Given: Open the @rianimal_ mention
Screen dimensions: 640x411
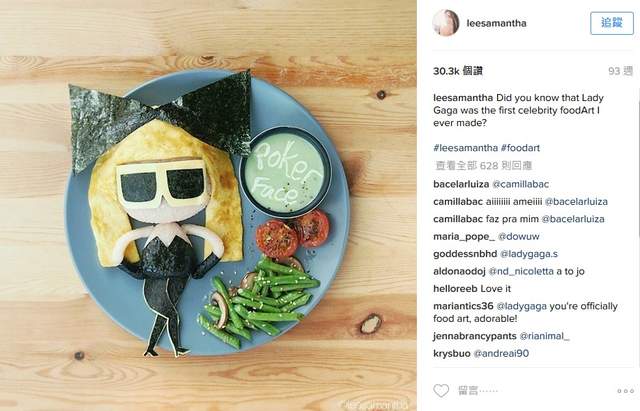Looking at the screenshot, I should point(544,336).
